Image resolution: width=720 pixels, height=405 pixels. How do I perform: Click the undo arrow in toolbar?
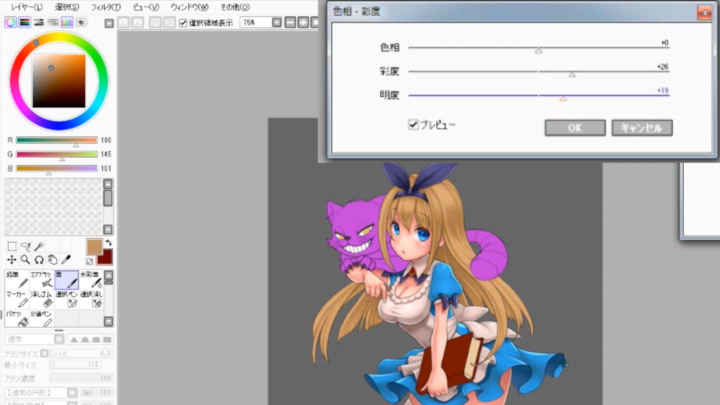point(124,22)
